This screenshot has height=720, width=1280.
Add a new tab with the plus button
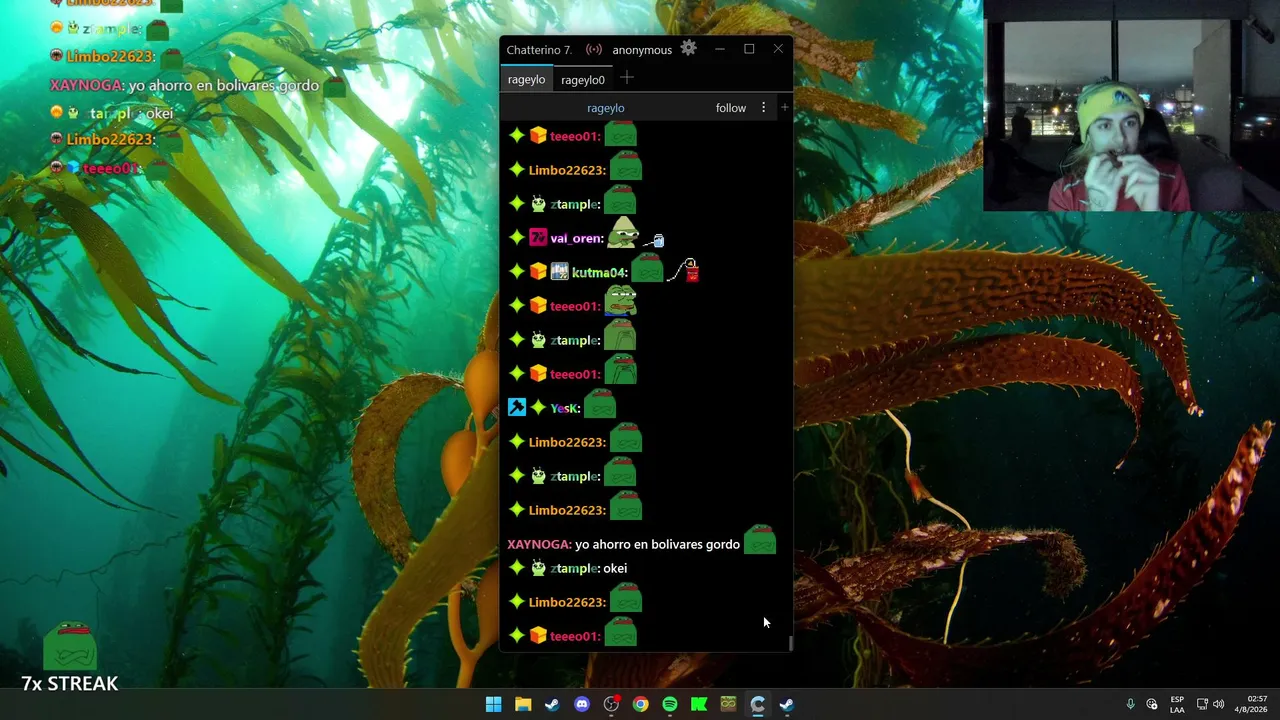(627, 78)
